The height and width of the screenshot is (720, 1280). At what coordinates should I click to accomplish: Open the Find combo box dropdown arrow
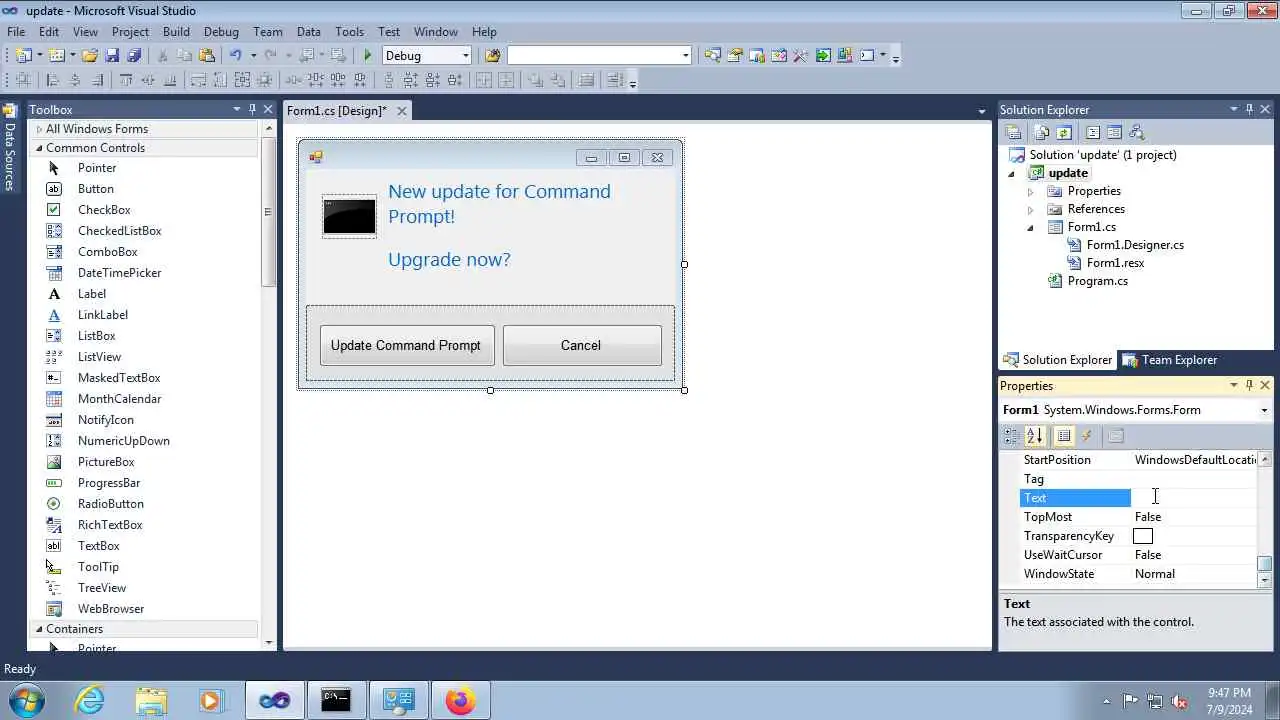coord(685,56)
